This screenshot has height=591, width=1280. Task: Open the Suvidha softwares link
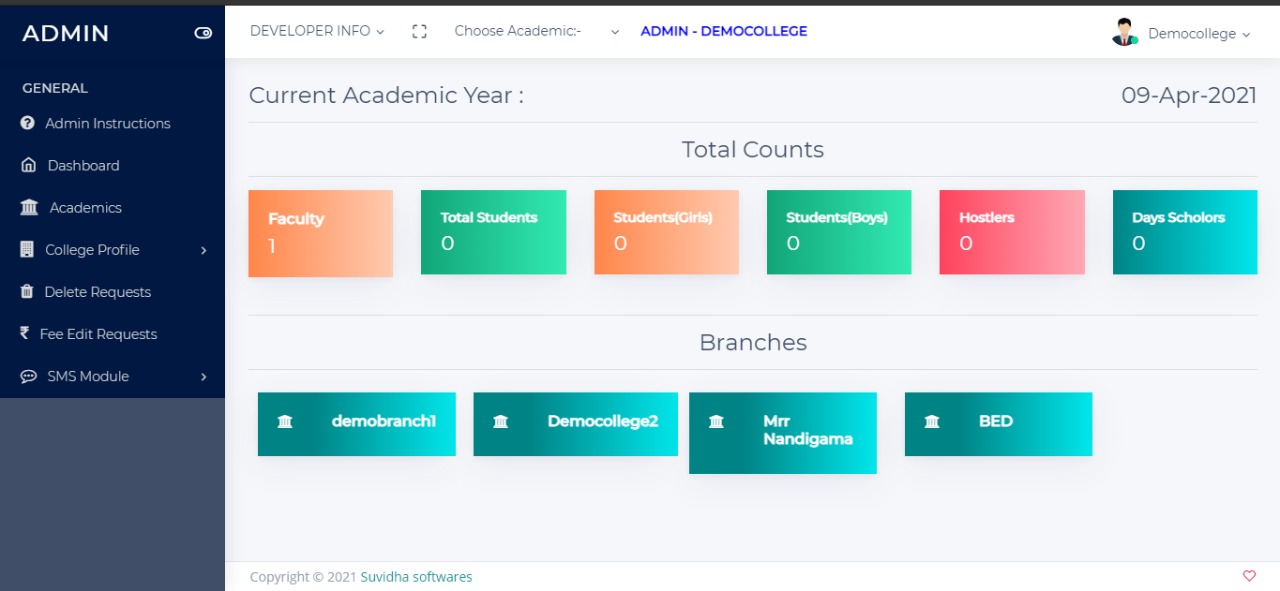(x=416, y=577)
